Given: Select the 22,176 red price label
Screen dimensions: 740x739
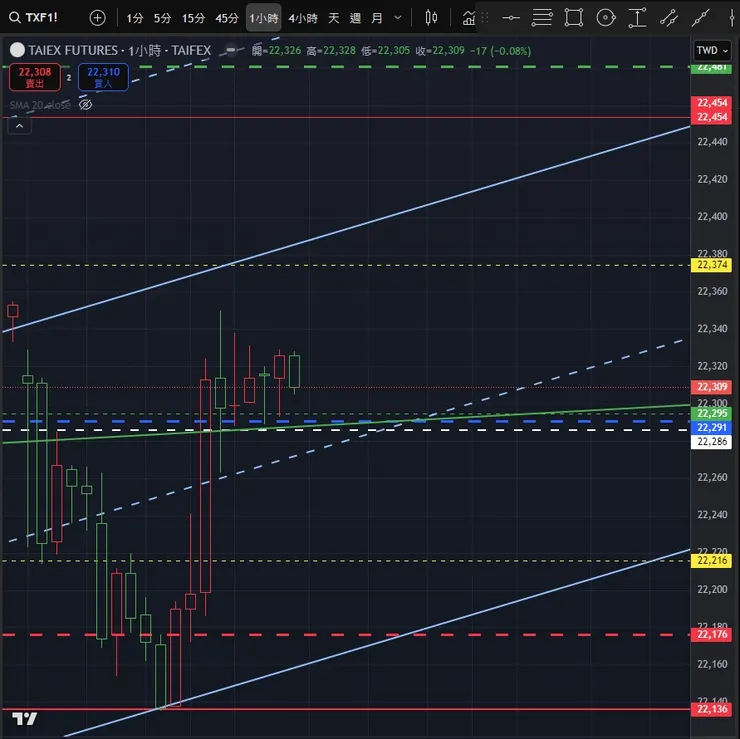Looking at the screenshot, I should [712, 634].
